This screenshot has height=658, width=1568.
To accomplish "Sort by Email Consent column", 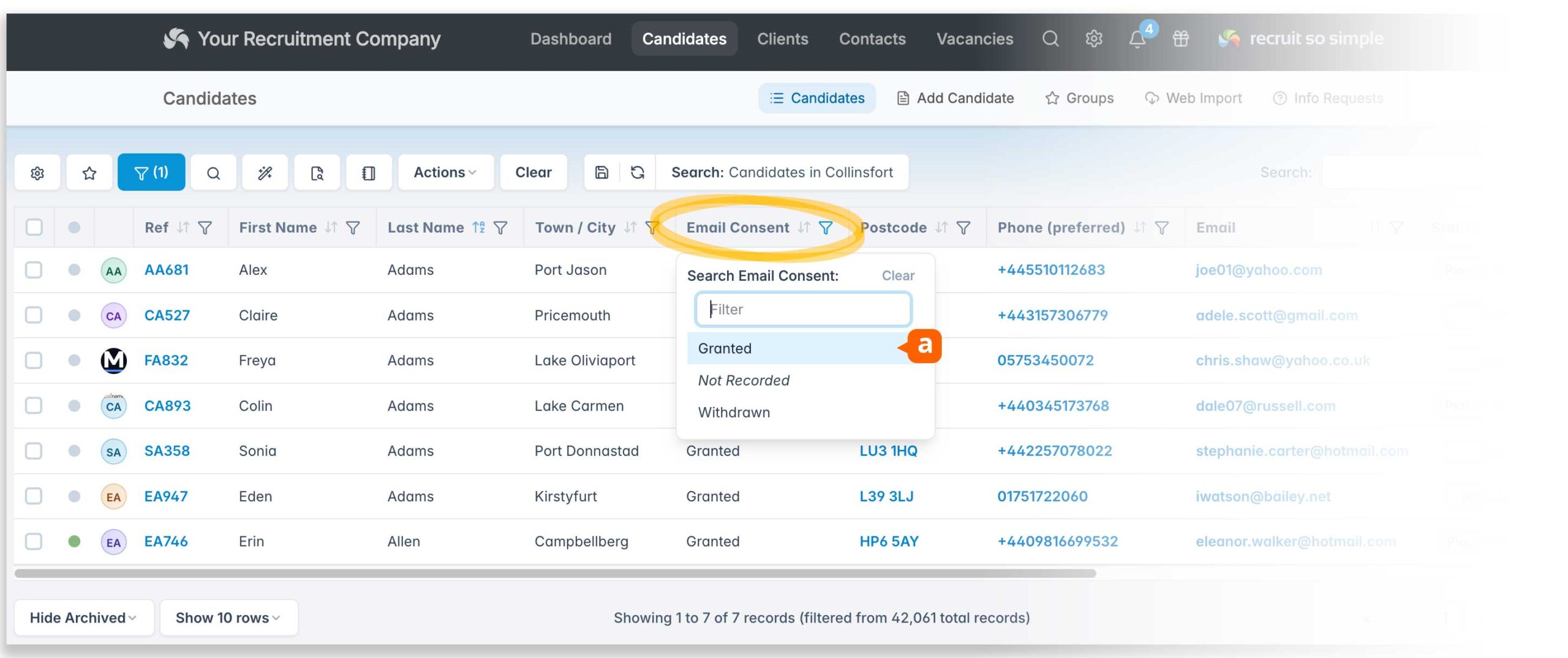I will coord(804,228).
